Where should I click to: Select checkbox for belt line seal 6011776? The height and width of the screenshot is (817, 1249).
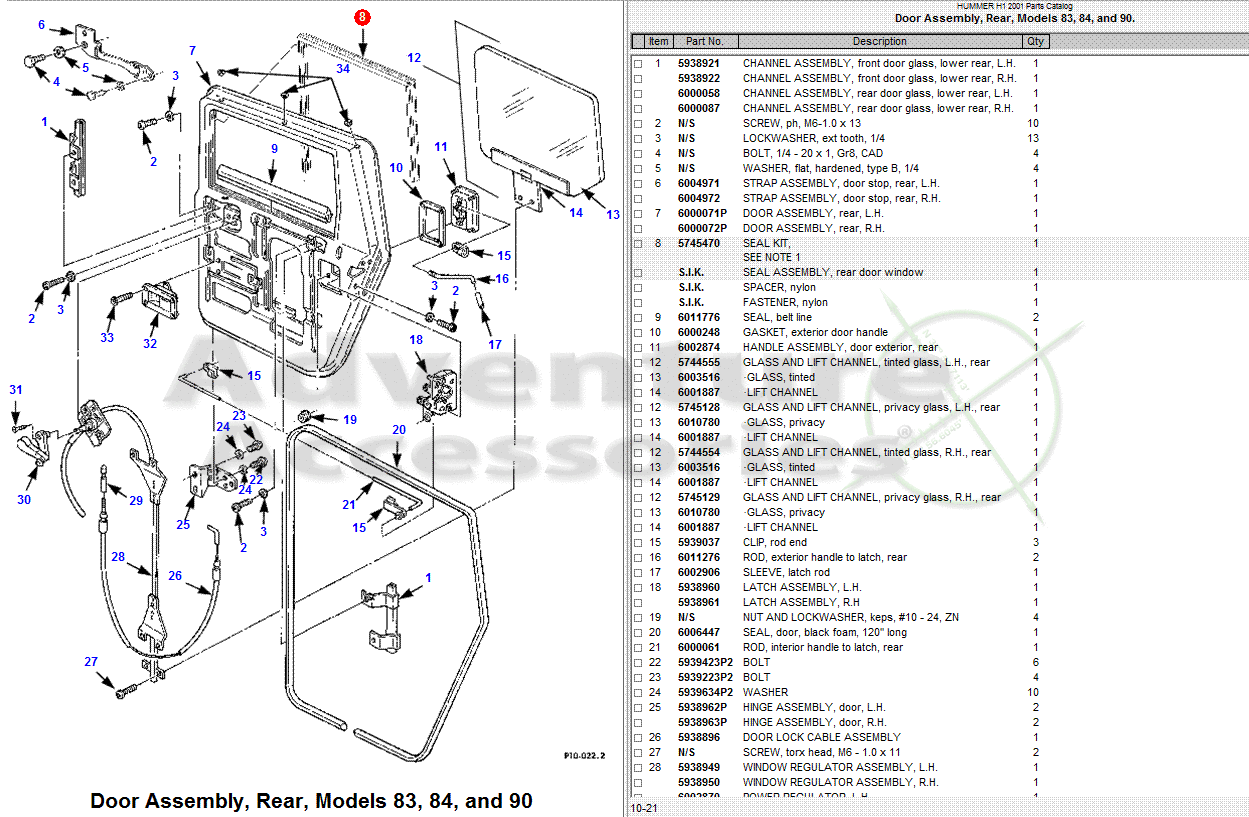point(637,318)
